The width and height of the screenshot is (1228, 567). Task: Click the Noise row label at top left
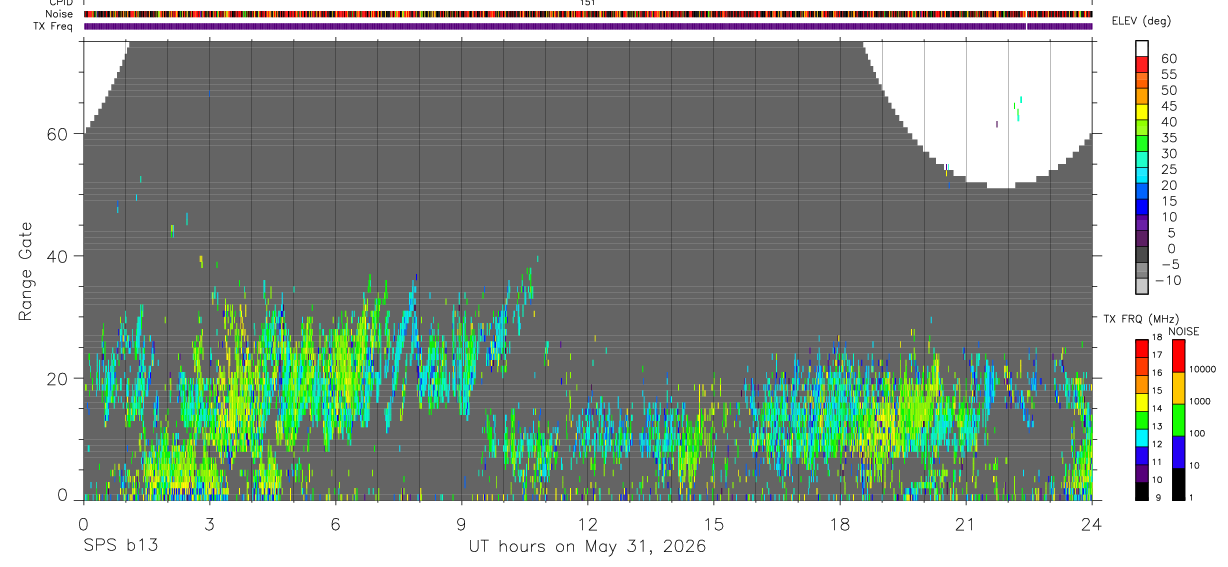[60, 14]
